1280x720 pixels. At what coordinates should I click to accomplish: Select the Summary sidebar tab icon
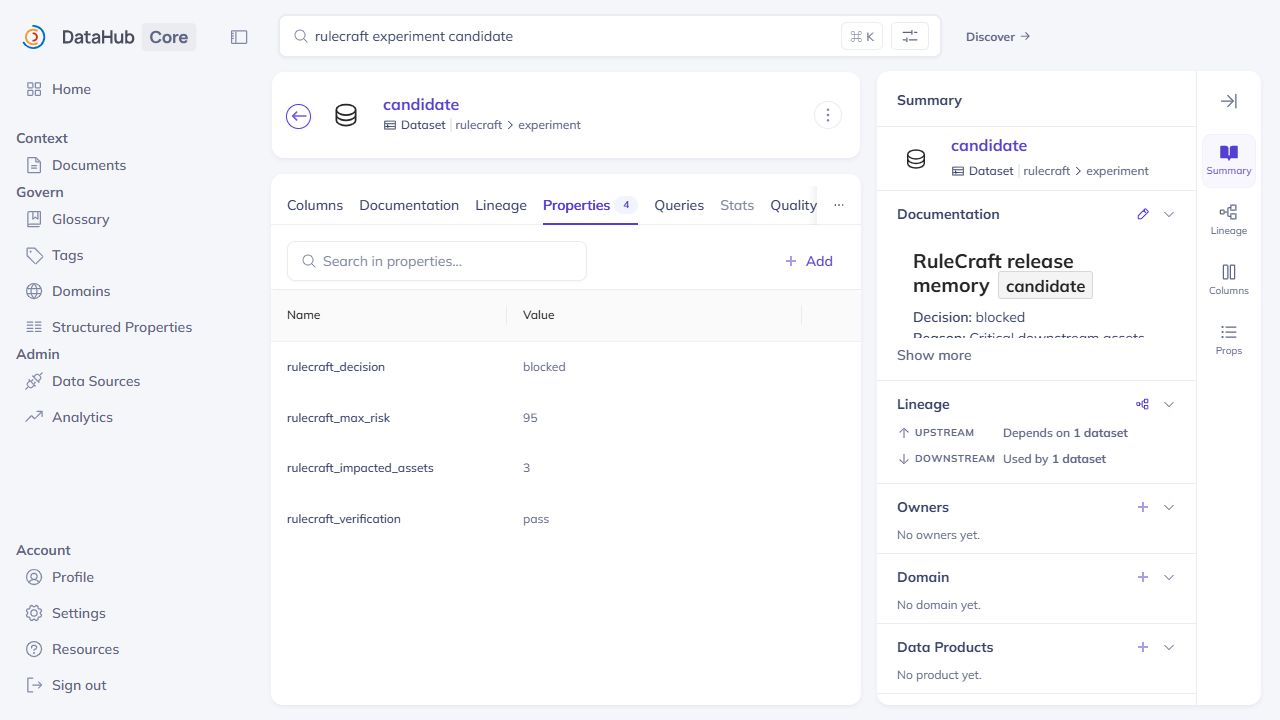coord(1229,160)
